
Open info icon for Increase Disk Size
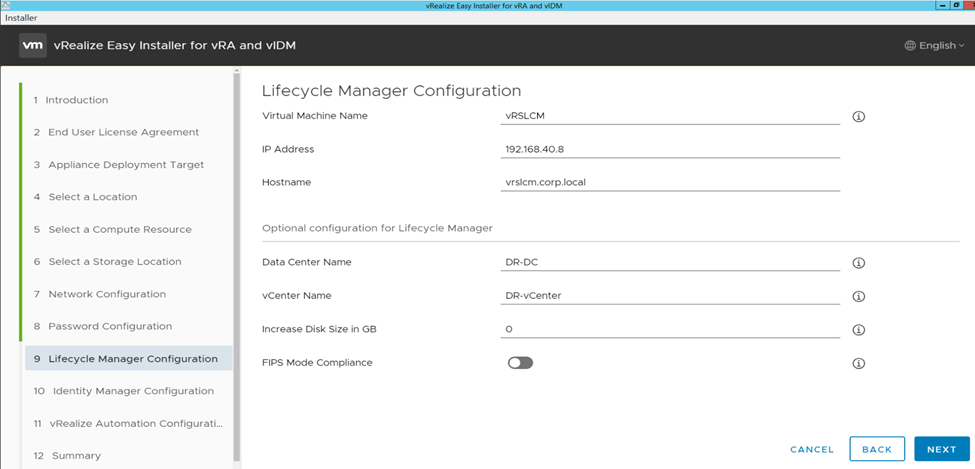(x=859, y=330)
